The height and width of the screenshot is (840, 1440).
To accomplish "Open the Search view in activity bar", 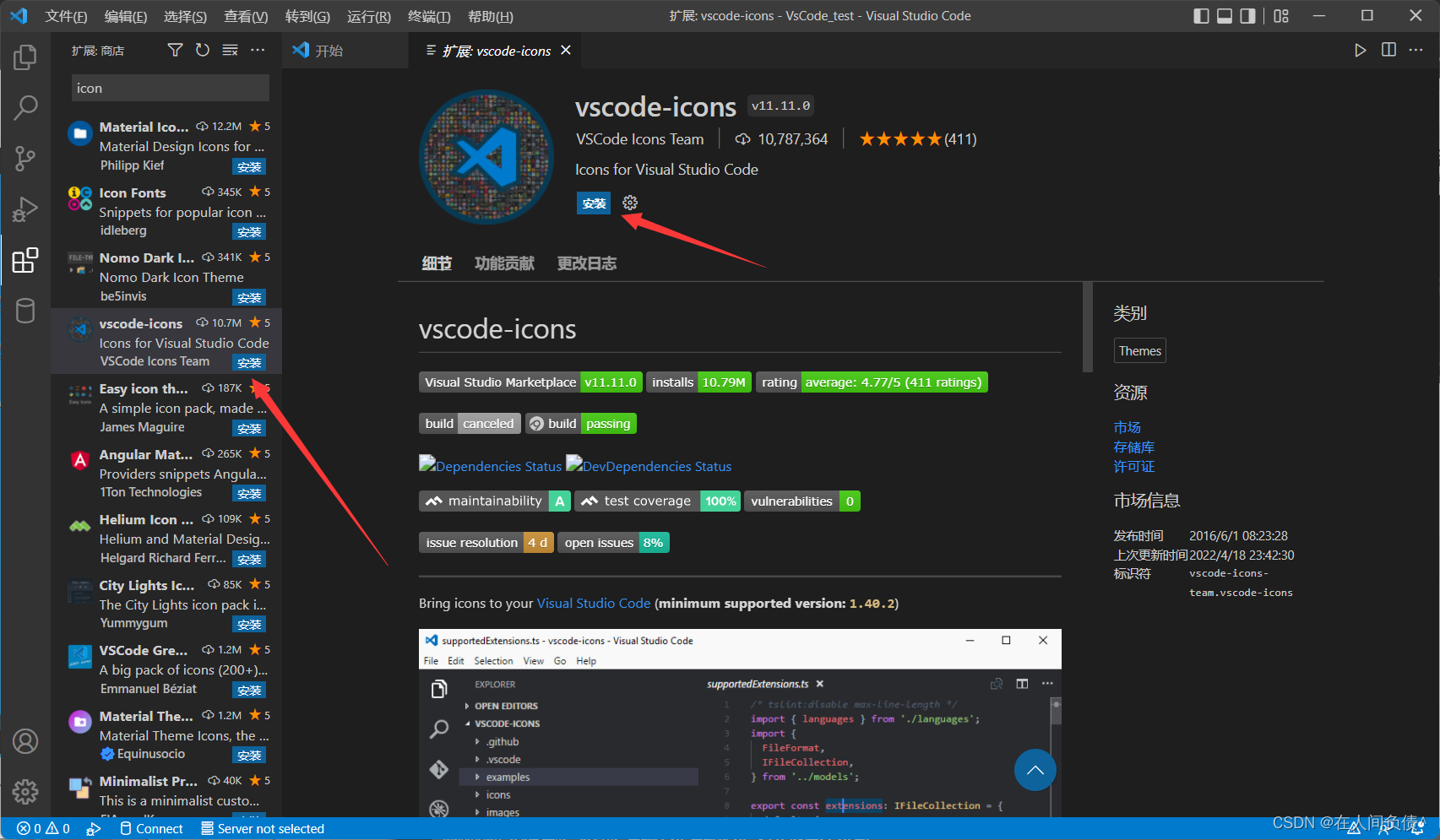I will pos(25,107).
